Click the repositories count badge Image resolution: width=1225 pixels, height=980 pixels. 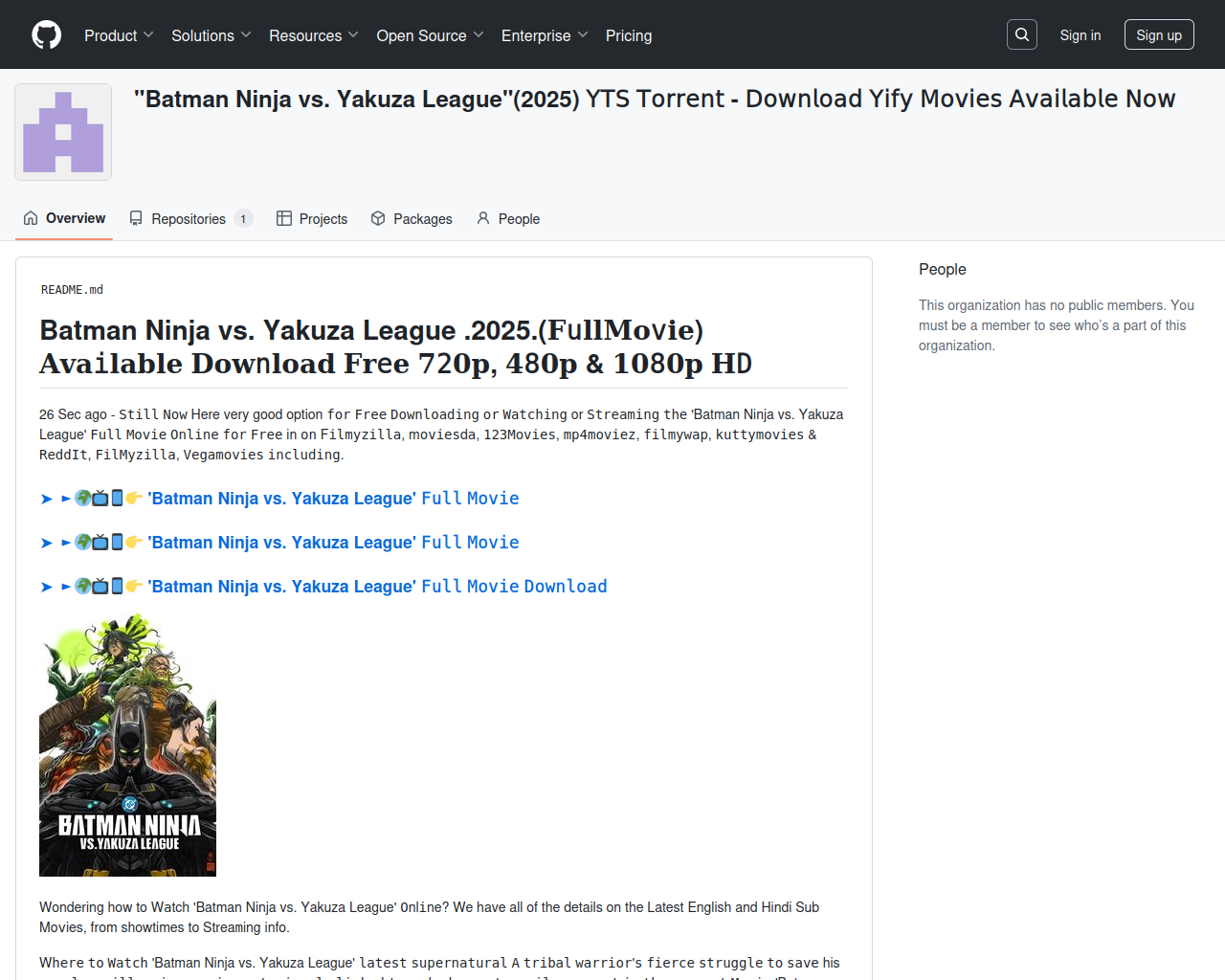(243, 219)
